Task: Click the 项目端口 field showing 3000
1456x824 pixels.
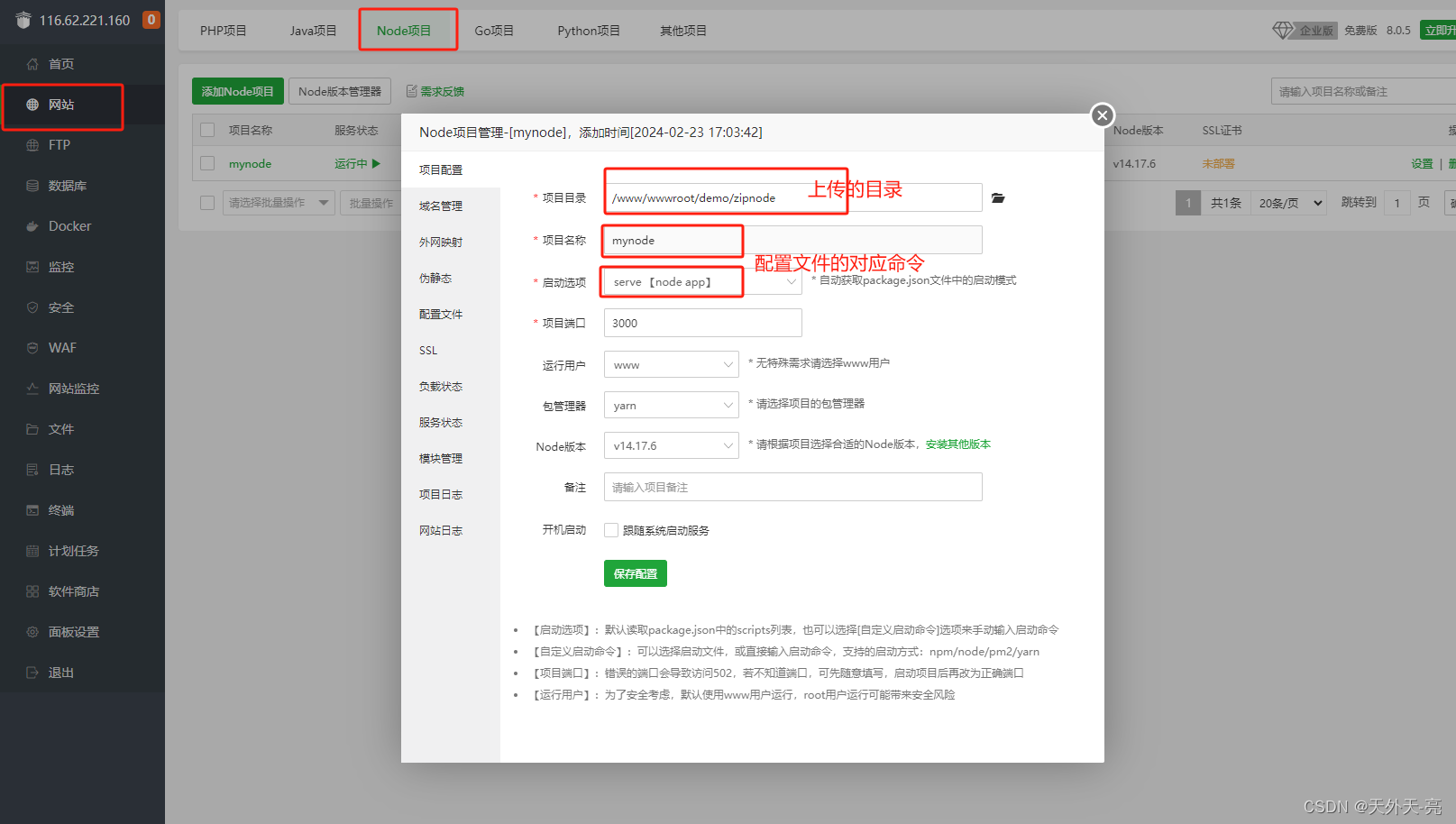Action: (703, 323)
